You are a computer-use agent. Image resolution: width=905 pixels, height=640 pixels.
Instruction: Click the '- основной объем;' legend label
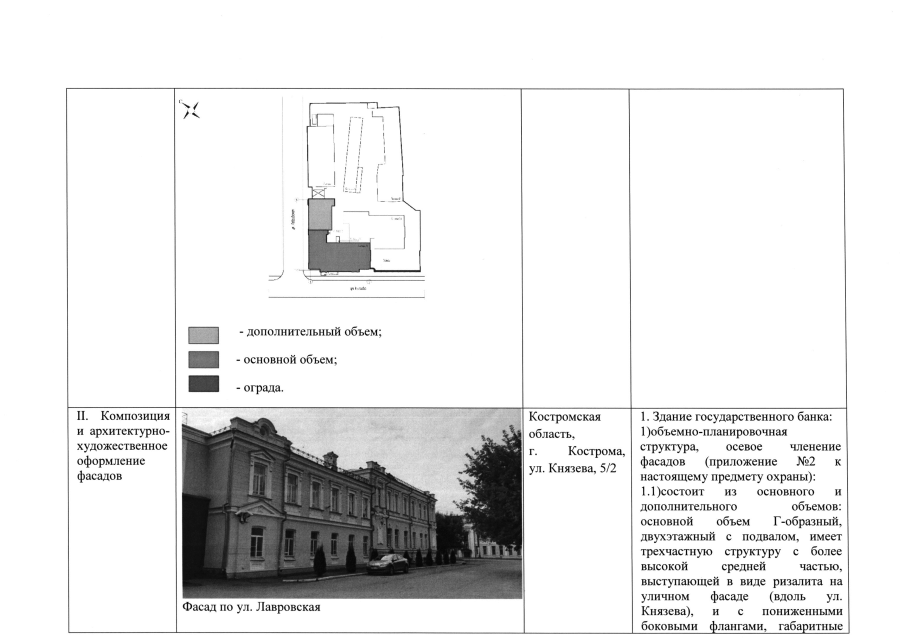(x=286, y=359)
